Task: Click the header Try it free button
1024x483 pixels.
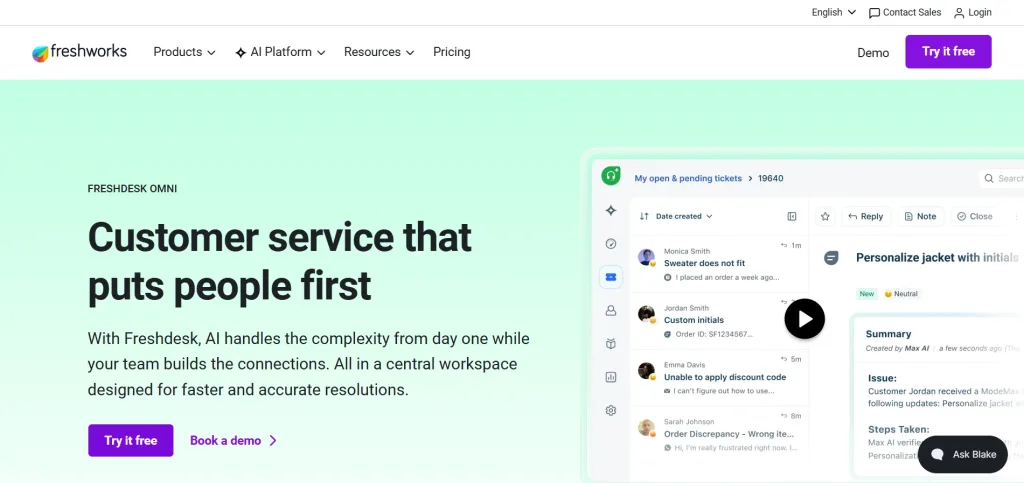Action: click(948, 52)
